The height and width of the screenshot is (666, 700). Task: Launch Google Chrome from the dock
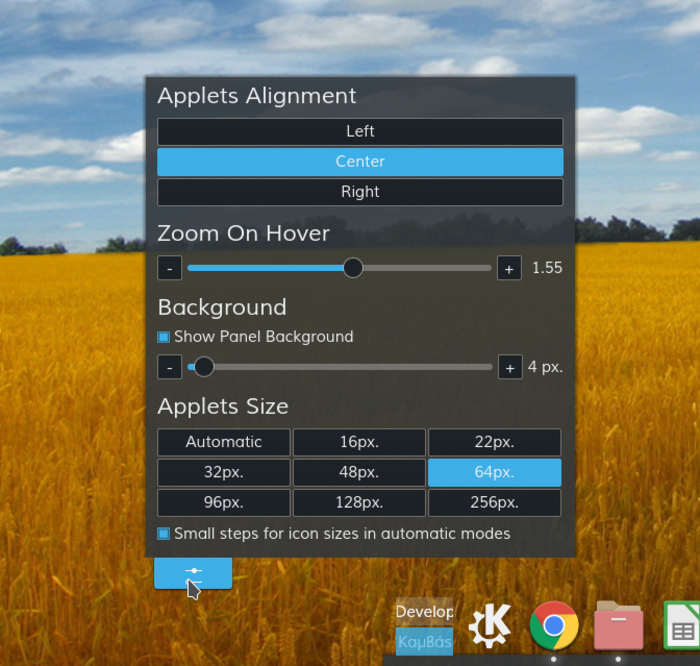[x=554, y=625]
